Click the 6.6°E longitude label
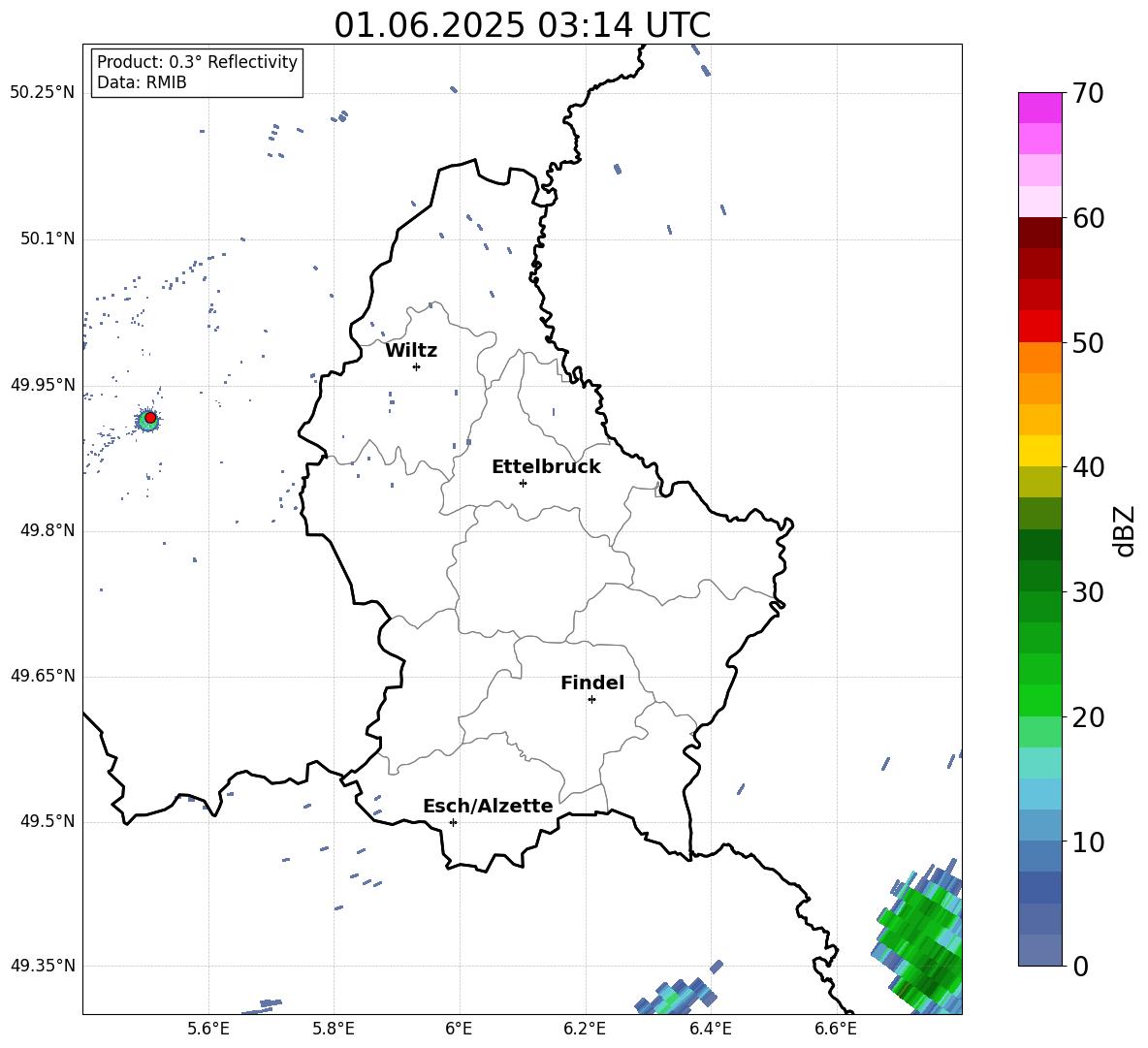This screenshot has height=1048, width=1148. tap(836, 1029)
